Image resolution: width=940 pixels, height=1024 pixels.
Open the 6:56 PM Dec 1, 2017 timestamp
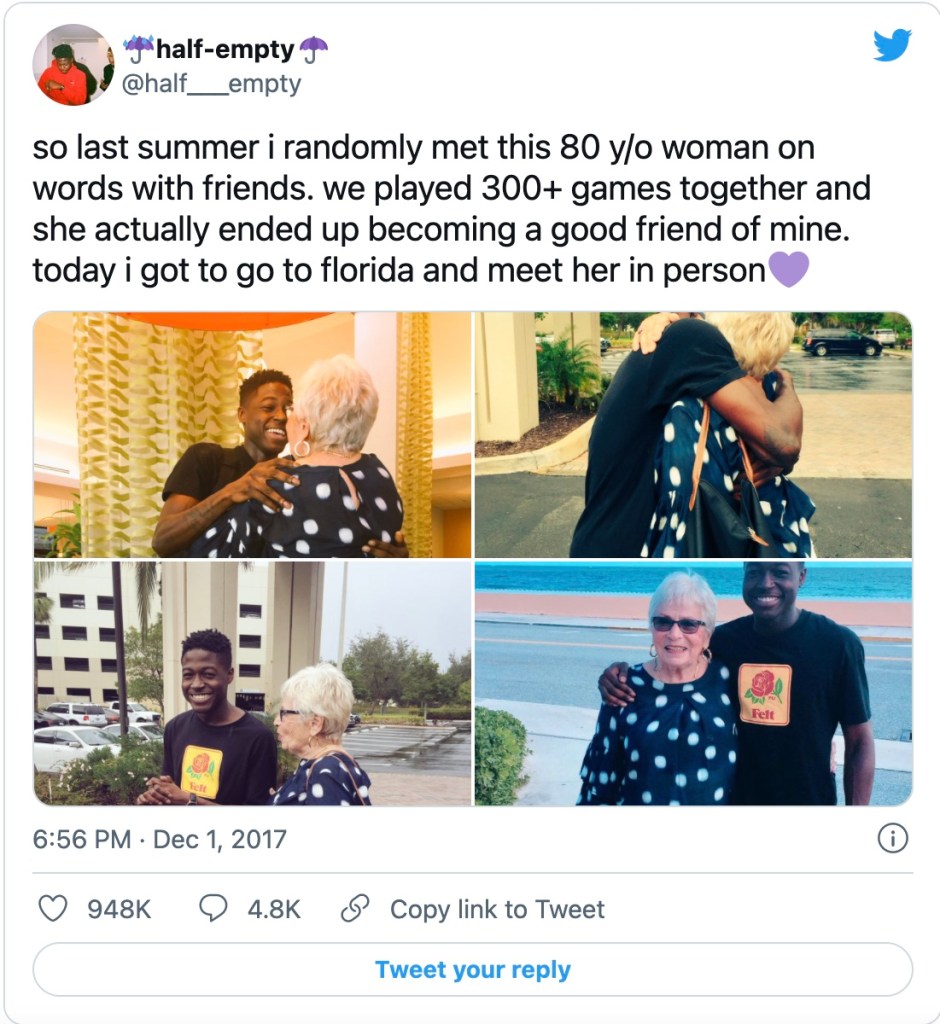point(160,838)
